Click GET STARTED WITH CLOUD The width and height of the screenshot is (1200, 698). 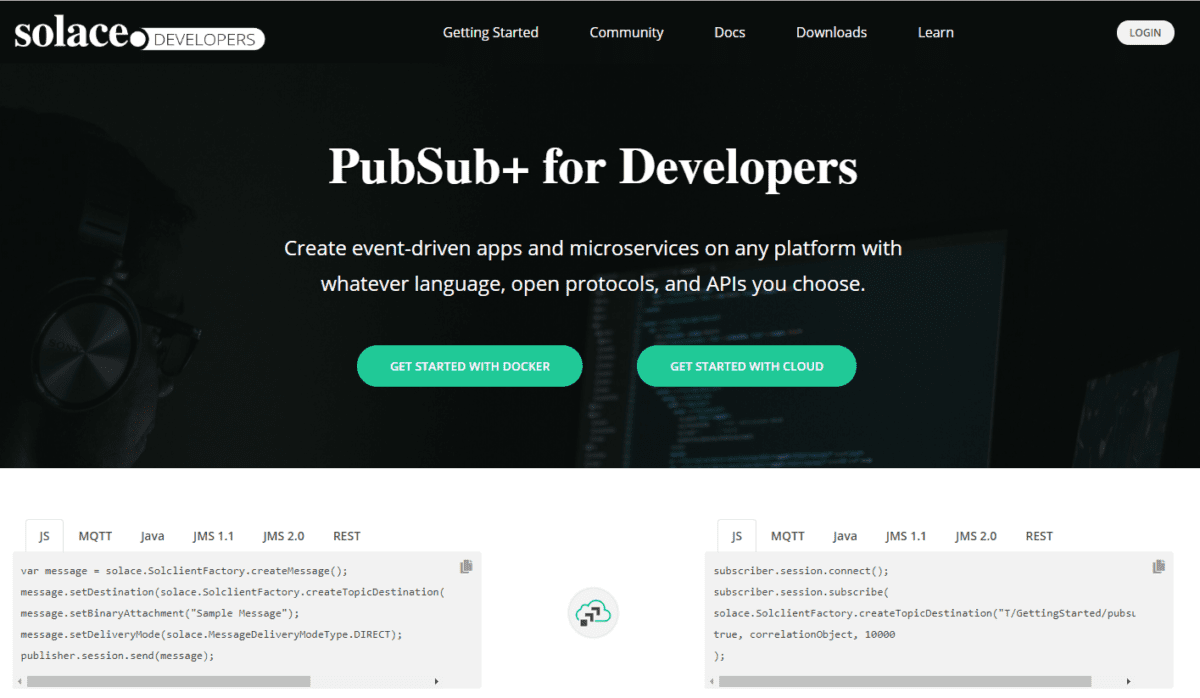tap(746, 365)
